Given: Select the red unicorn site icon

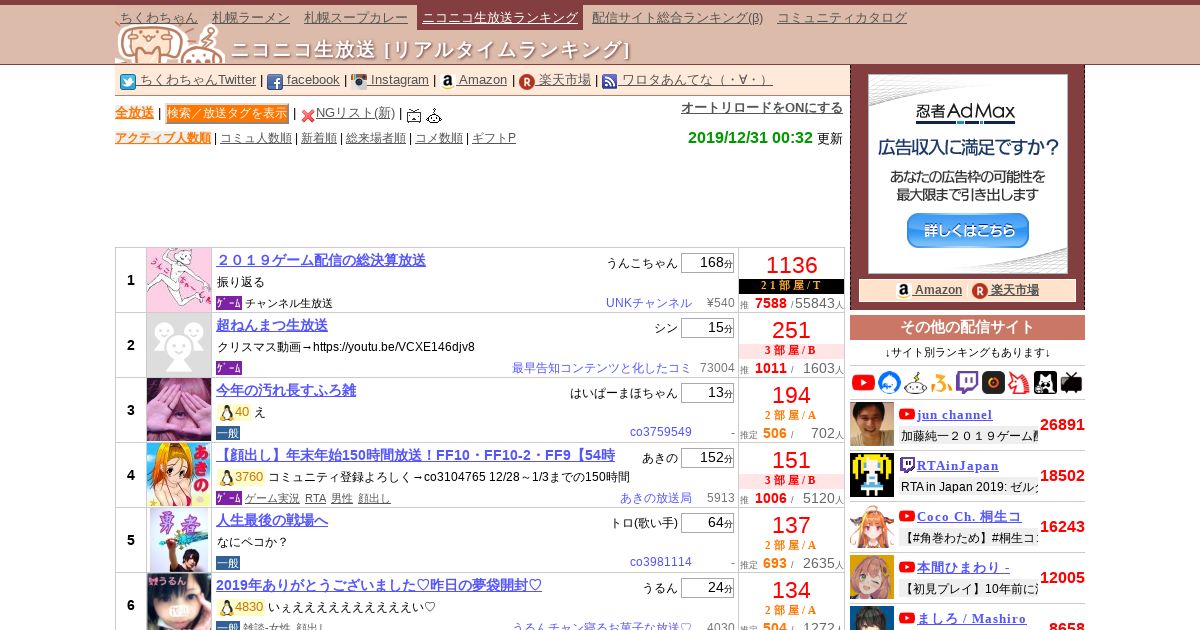Looking at the screenshot, I should [1019, 382].
